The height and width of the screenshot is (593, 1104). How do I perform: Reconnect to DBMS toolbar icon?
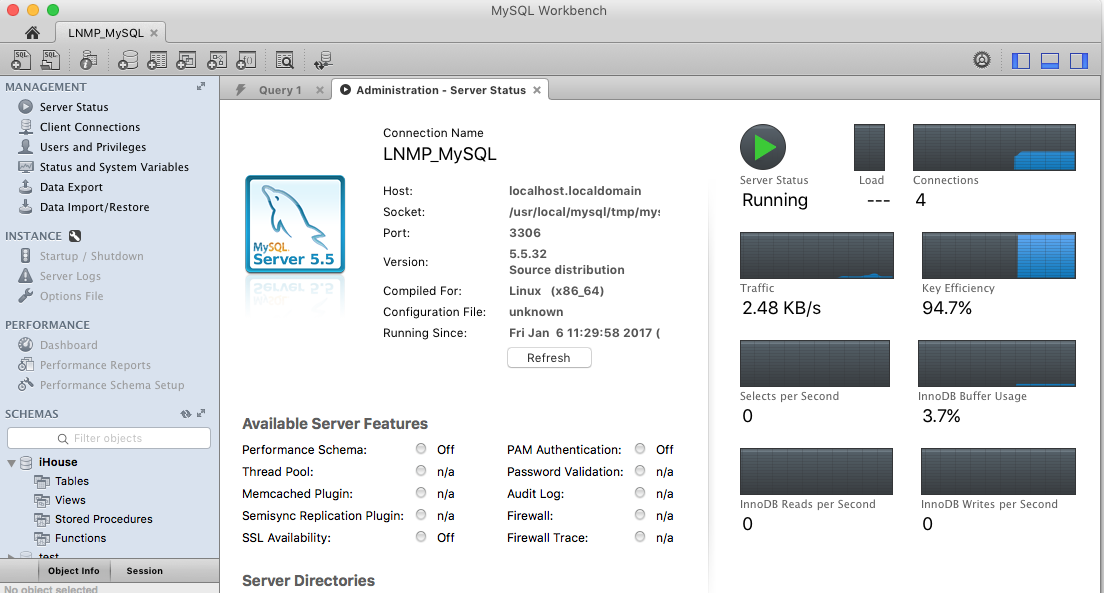pos(323,61)
